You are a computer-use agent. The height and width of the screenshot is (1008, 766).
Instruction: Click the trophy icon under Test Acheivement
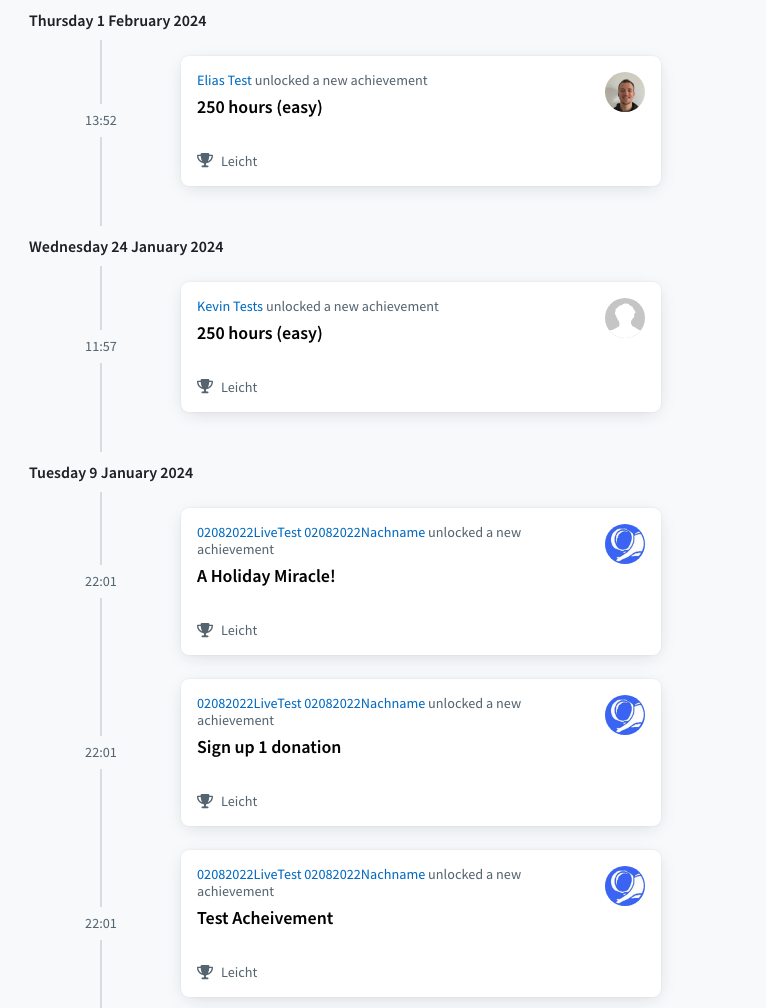click(205, 971)
